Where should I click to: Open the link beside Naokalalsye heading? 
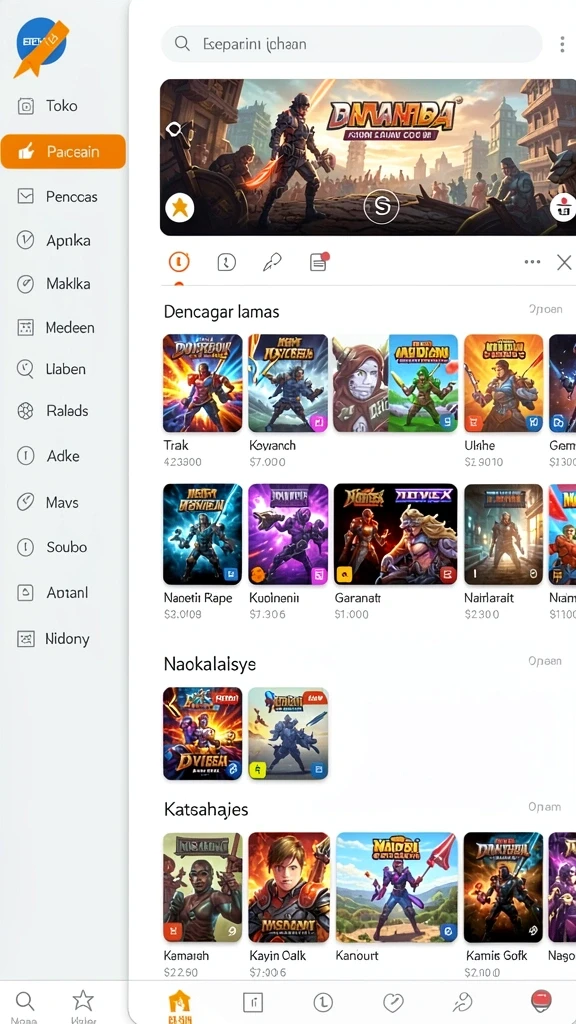[x=545, y=661]
